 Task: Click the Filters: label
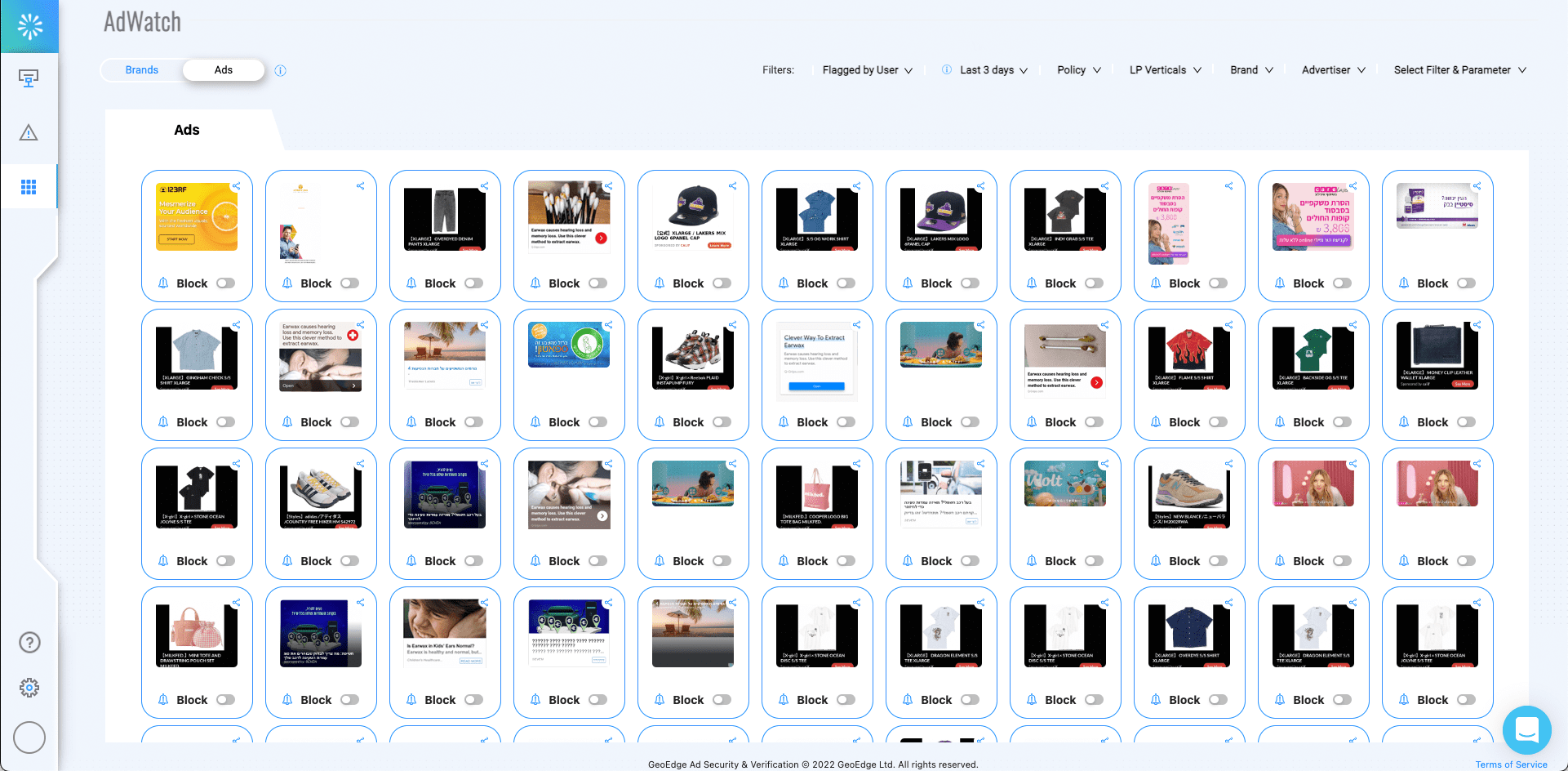coord(778,70)
